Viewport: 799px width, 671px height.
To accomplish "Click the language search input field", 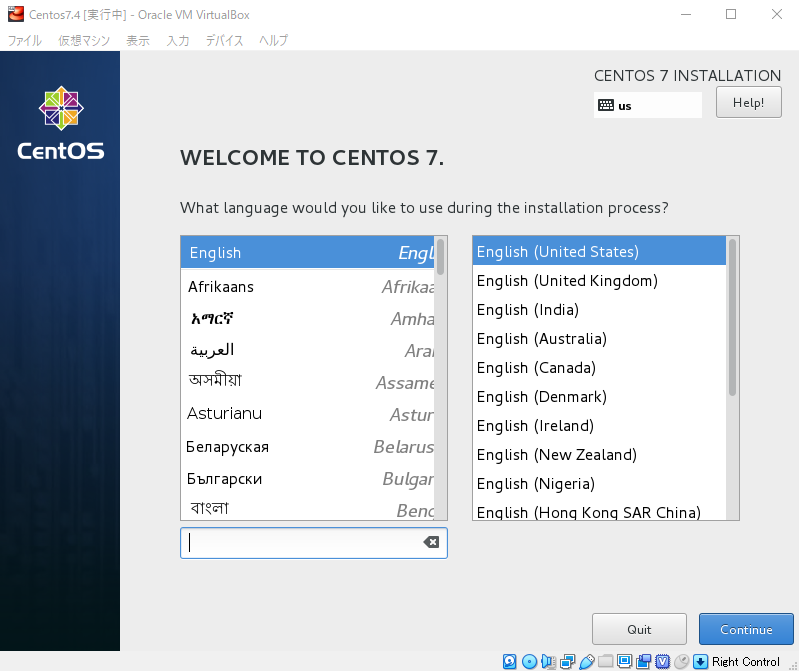I will [x=300, y=543].
